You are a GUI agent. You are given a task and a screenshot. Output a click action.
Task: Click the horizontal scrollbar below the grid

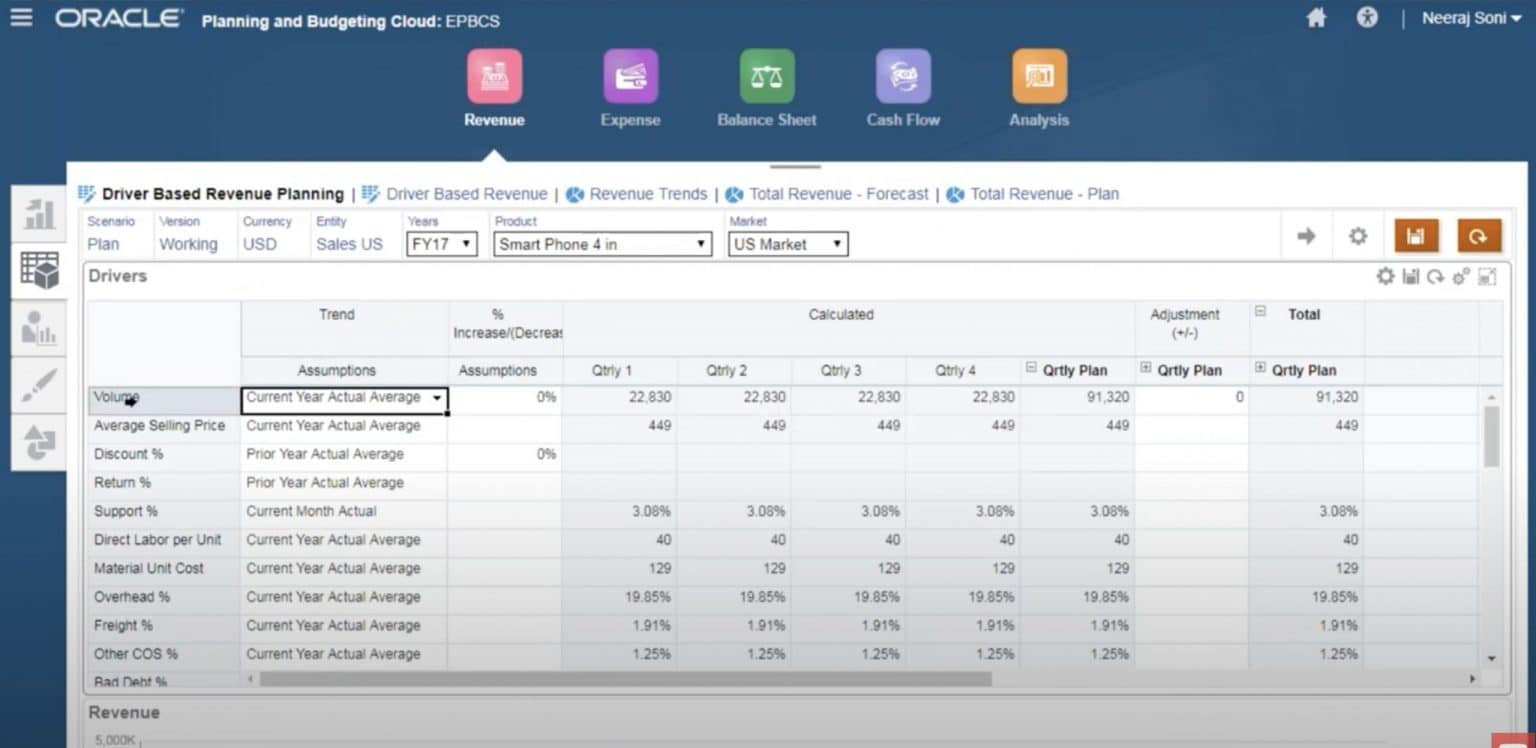[620, 677]
